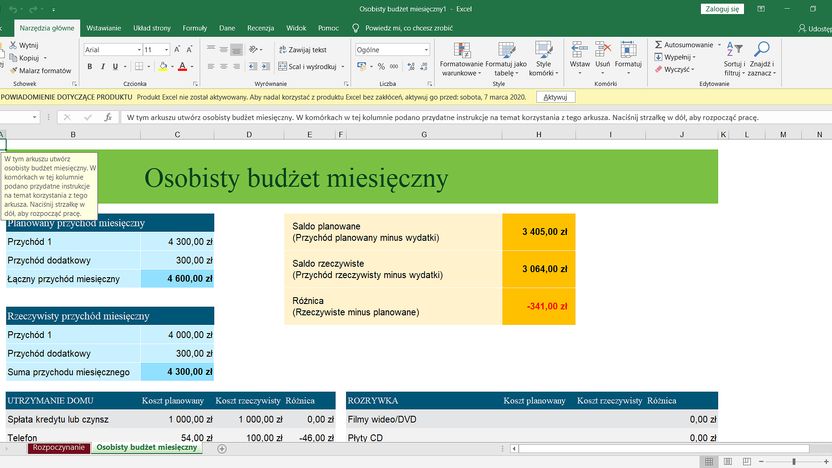
Task: Toggle underline formatting
Action: [x=115, y=66]
